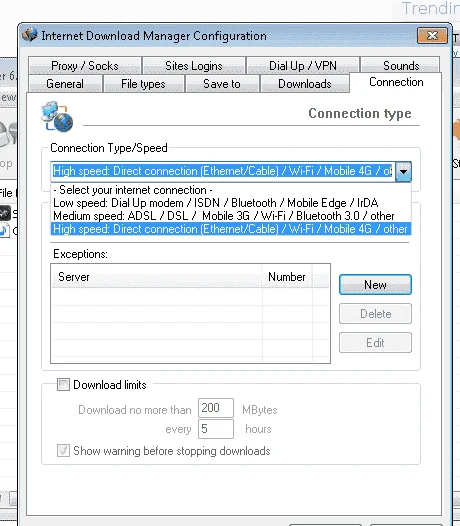Switch to the Save to tab
460x526 pixels.
point(222,84)
